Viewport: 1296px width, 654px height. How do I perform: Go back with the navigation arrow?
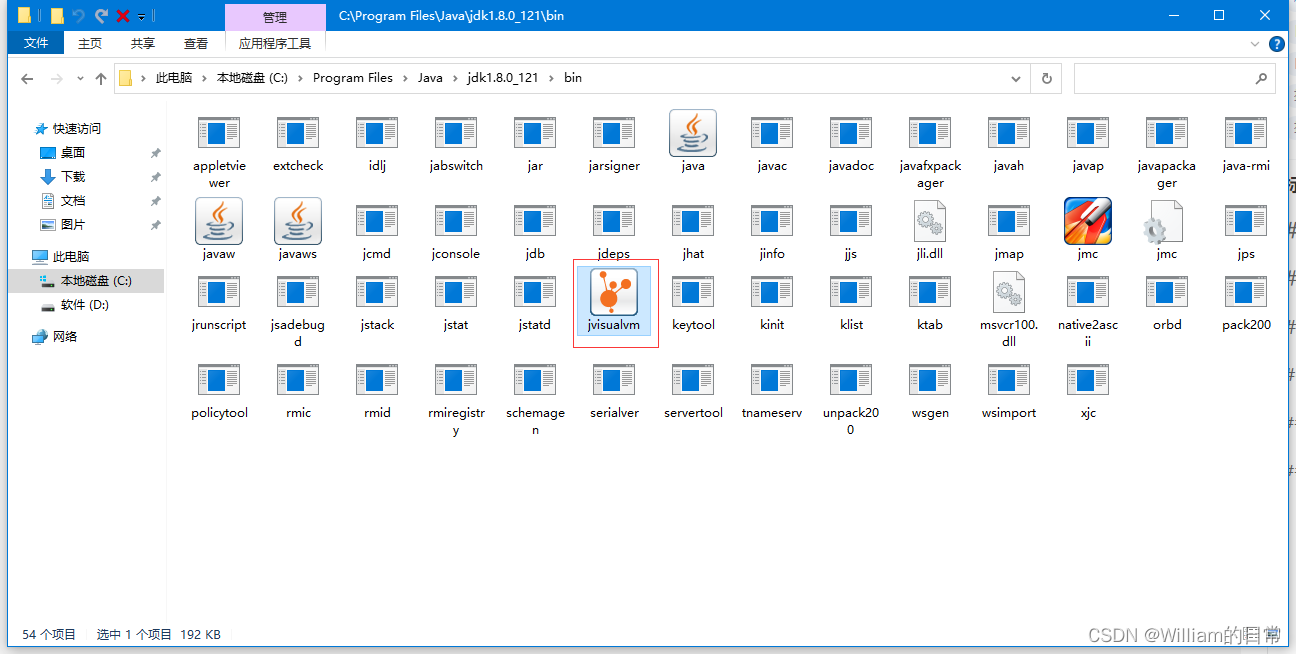coord(27,78)
